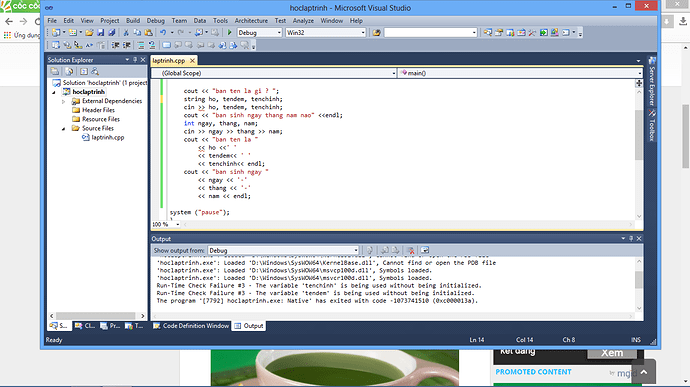Toggle word wrap in the Output toolbar

pos(425,251)
